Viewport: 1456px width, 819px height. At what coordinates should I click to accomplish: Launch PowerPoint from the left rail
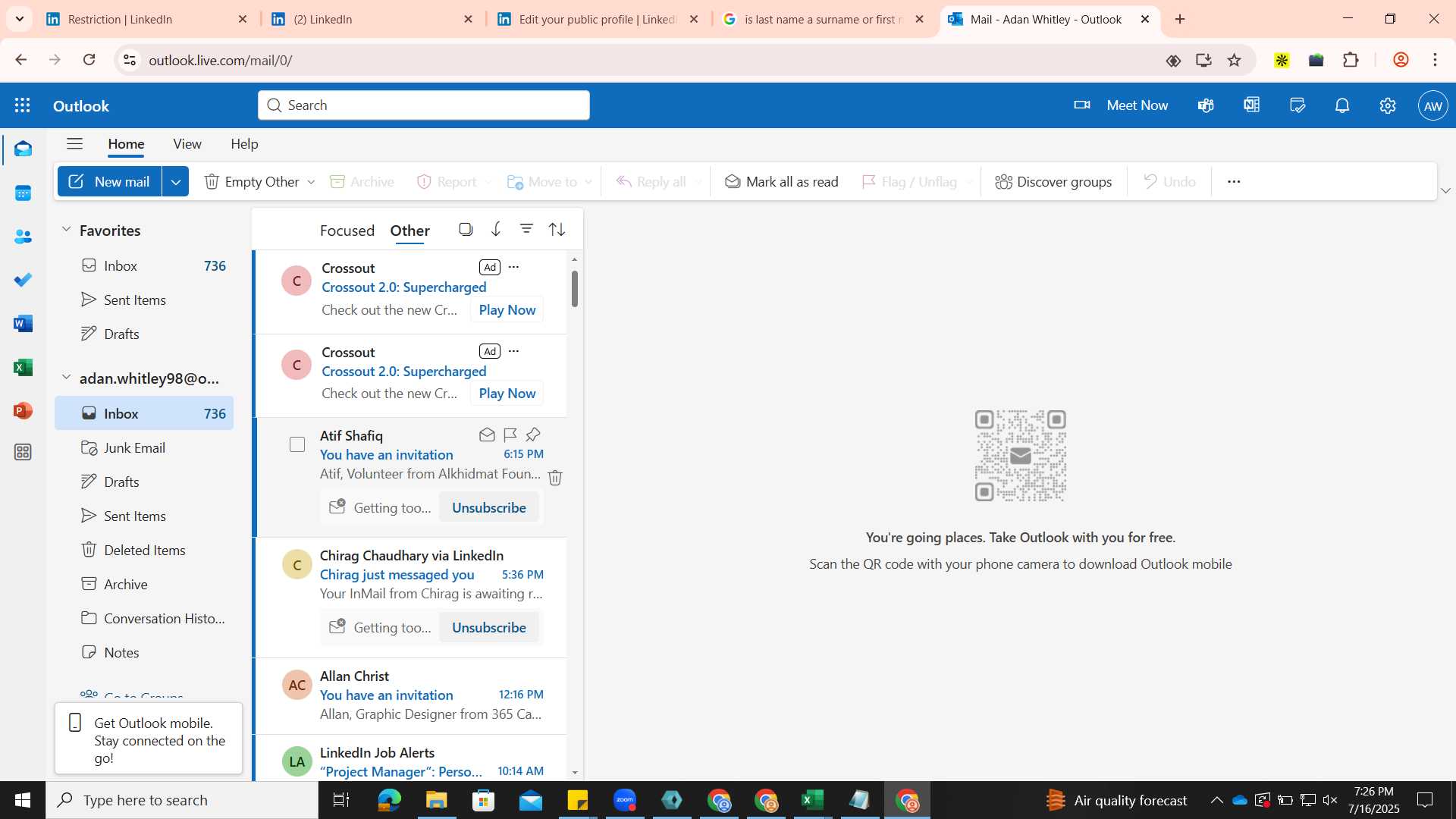(23, 410)
